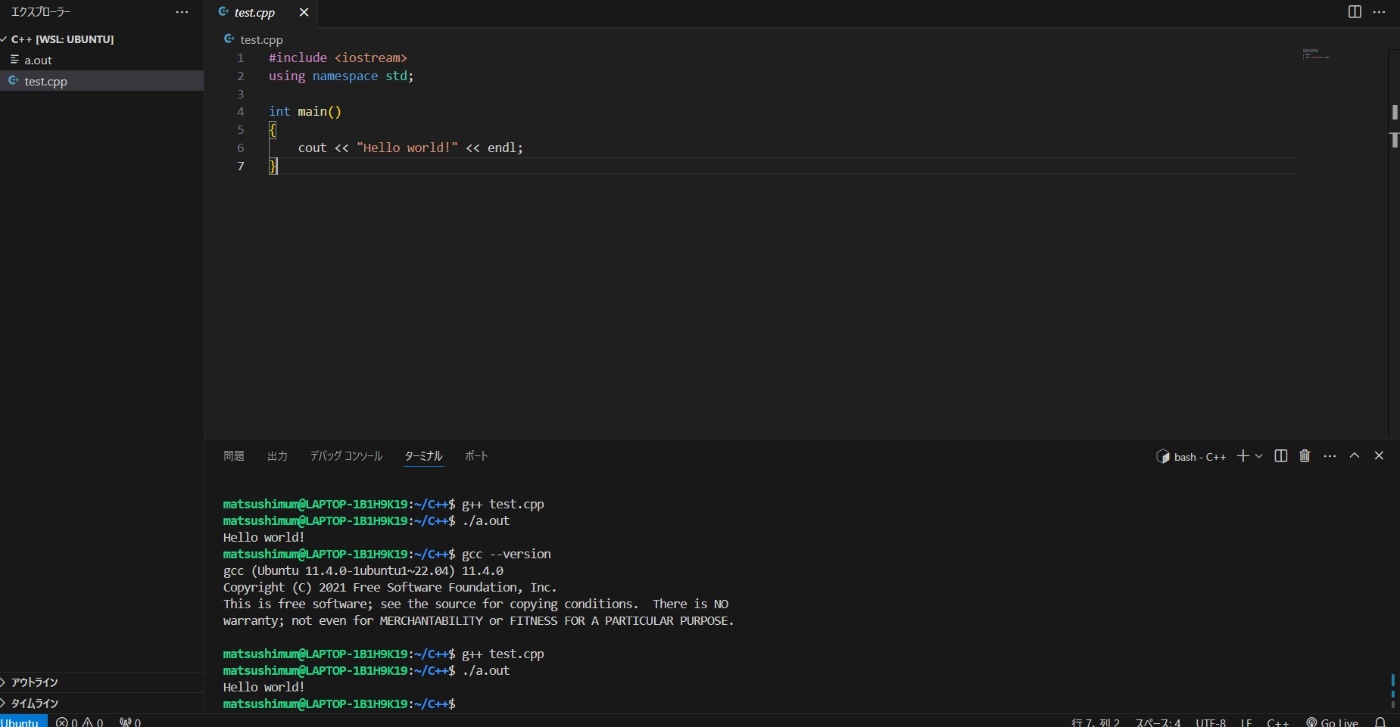Click the #include <iostream> code line
Viewport: 1400px width, 727px height.
click(x=338, y=58)
